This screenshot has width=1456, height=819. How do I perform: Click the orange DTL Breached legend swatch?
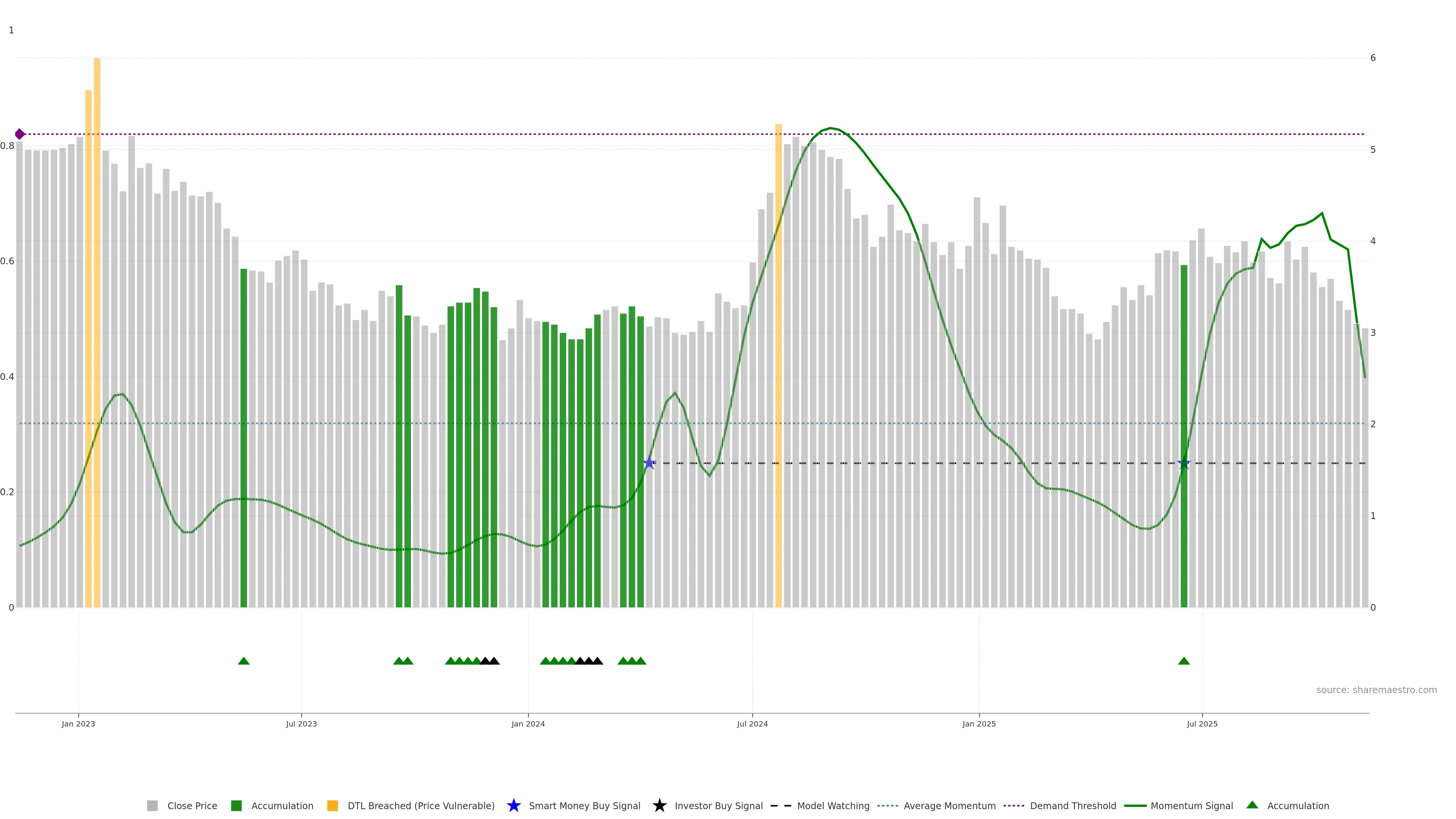[333, 805]
